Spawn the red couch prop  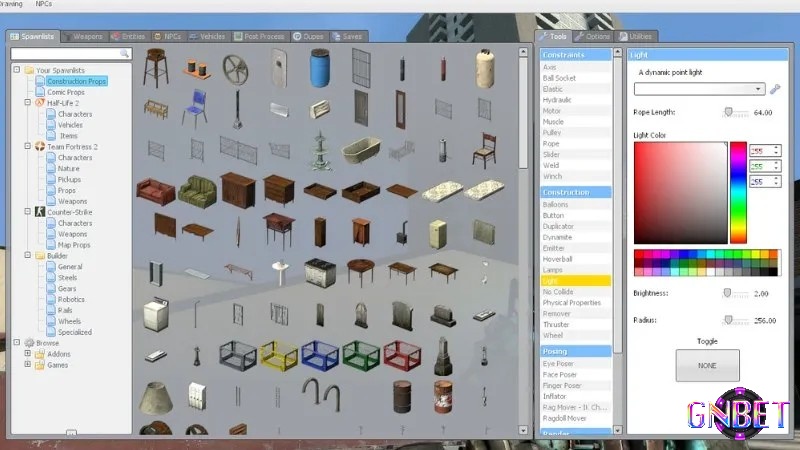point(156,191)
